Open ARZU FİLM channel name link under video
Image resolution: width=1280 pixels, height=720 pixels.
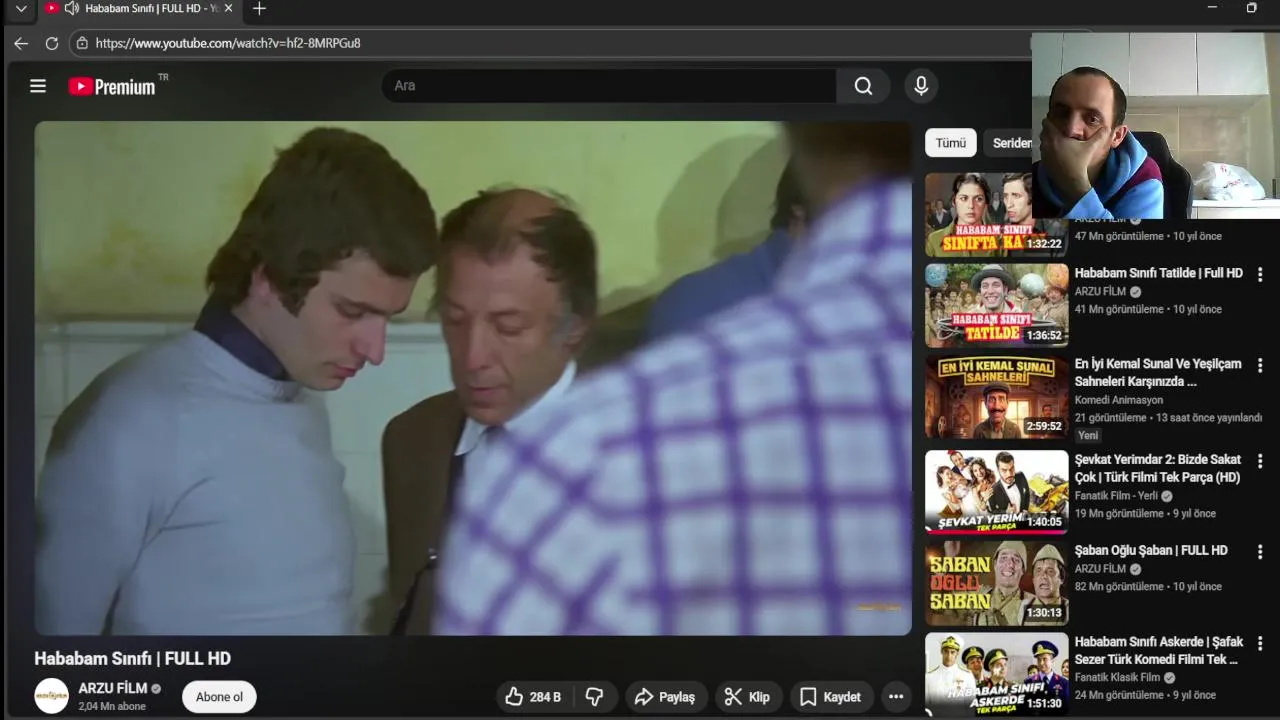click(113, 688)
